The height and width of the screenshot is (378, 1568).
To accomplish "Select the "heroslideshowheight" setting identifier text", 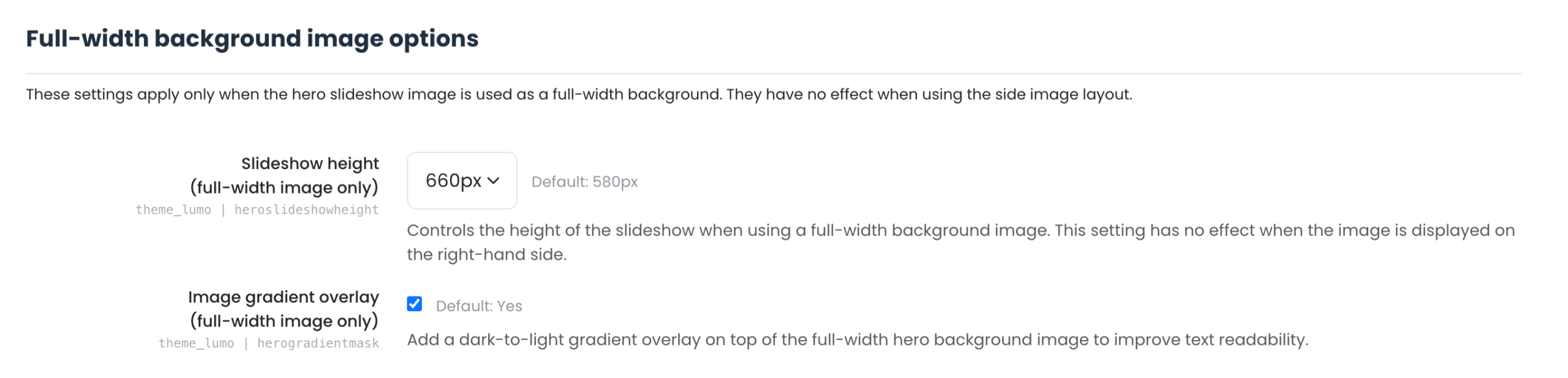I will coord(306,210).
